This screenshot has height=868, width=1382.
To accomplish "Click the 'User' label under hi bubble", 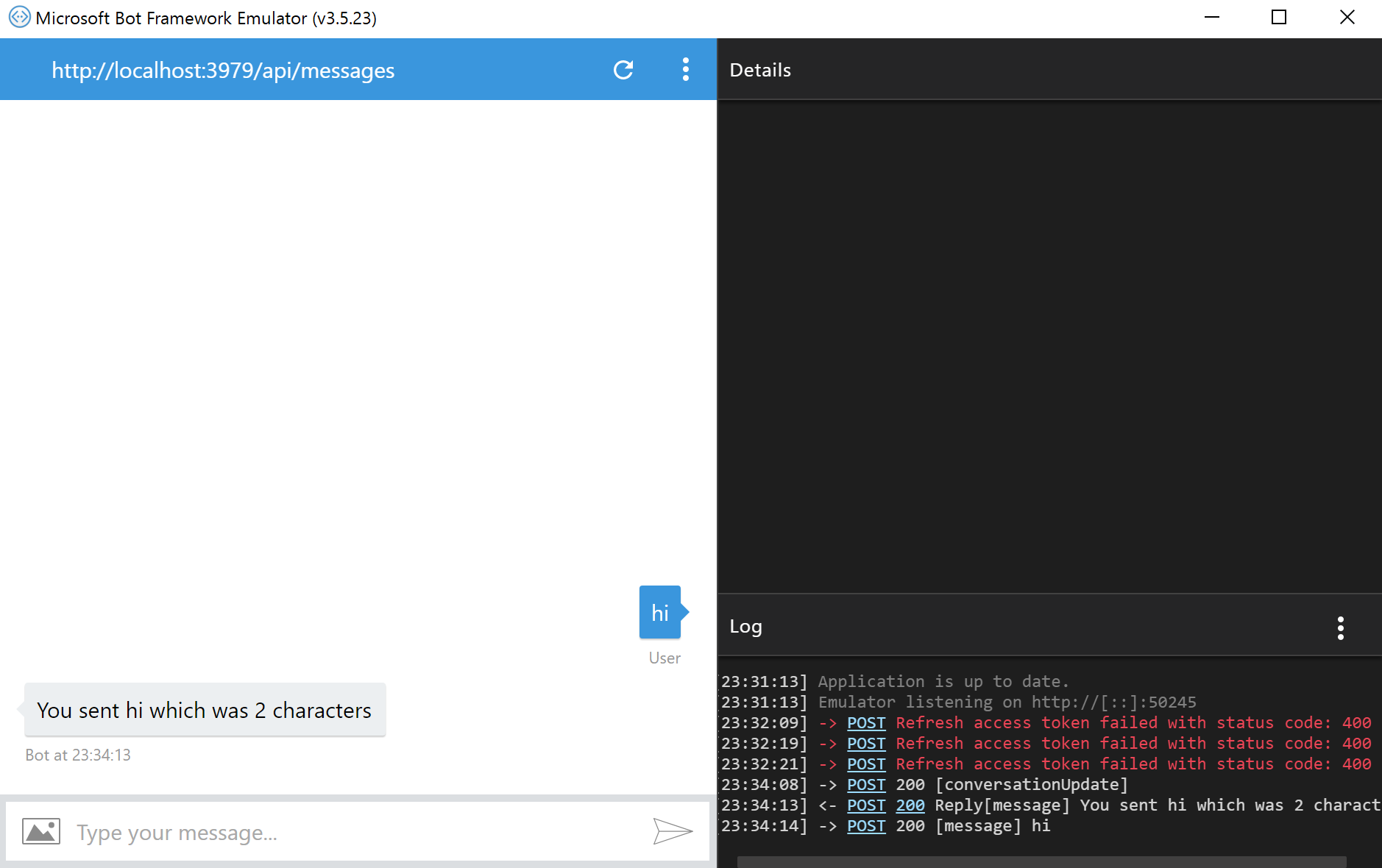I will [665, 658].
